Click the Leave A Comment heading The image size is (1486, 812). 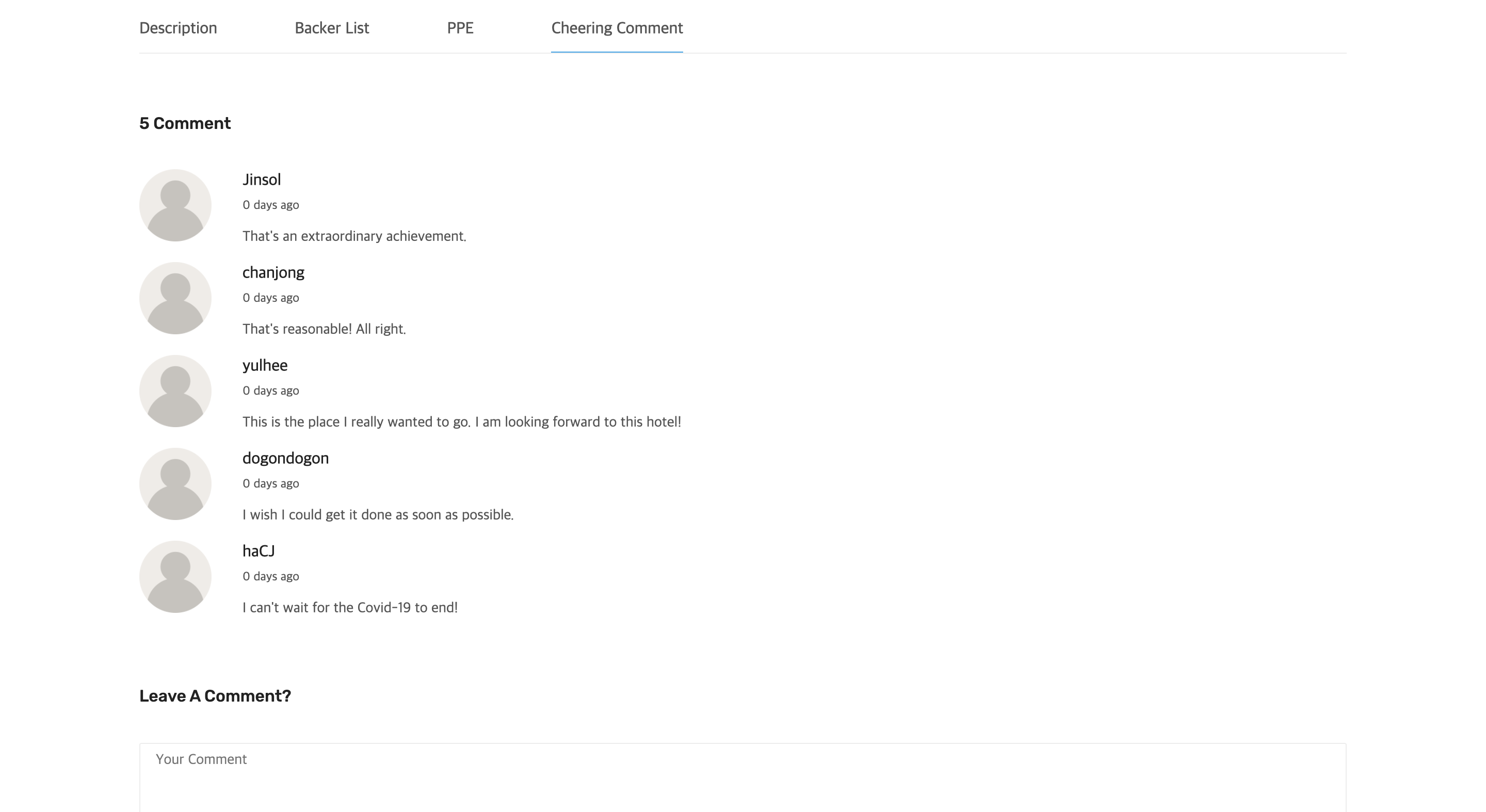click(215, 696)
